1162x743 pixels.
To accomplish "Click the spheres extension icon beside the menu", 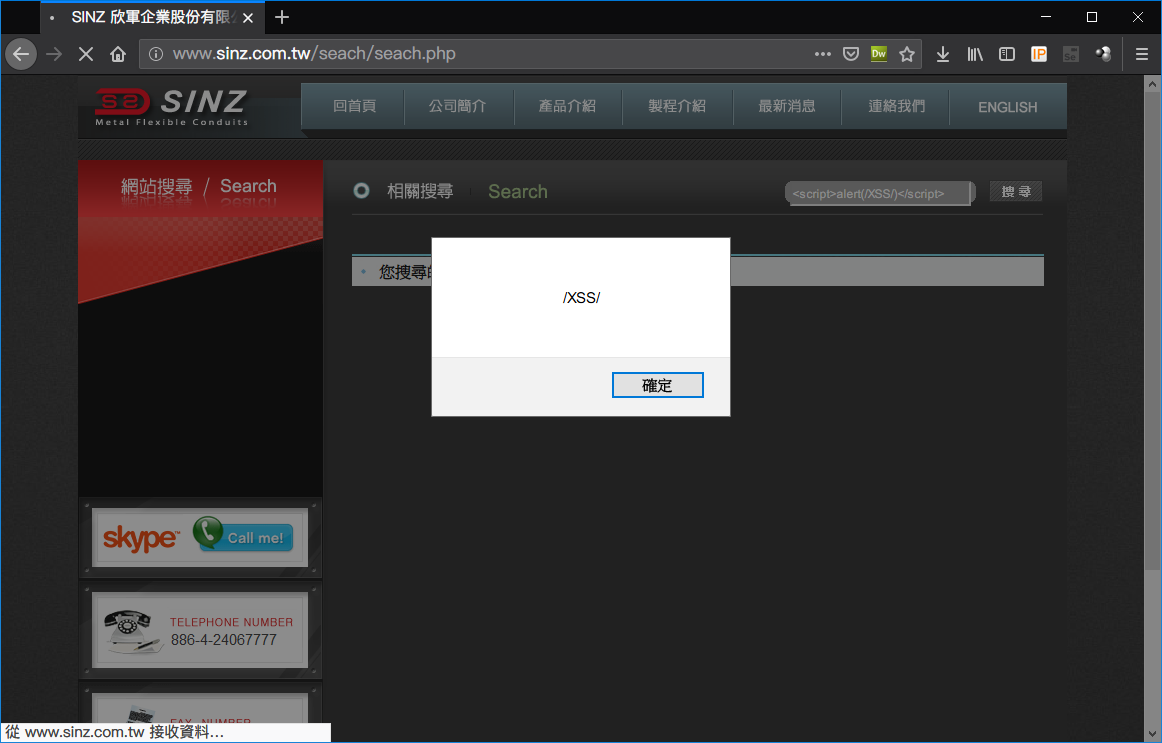I will 1103,54.
